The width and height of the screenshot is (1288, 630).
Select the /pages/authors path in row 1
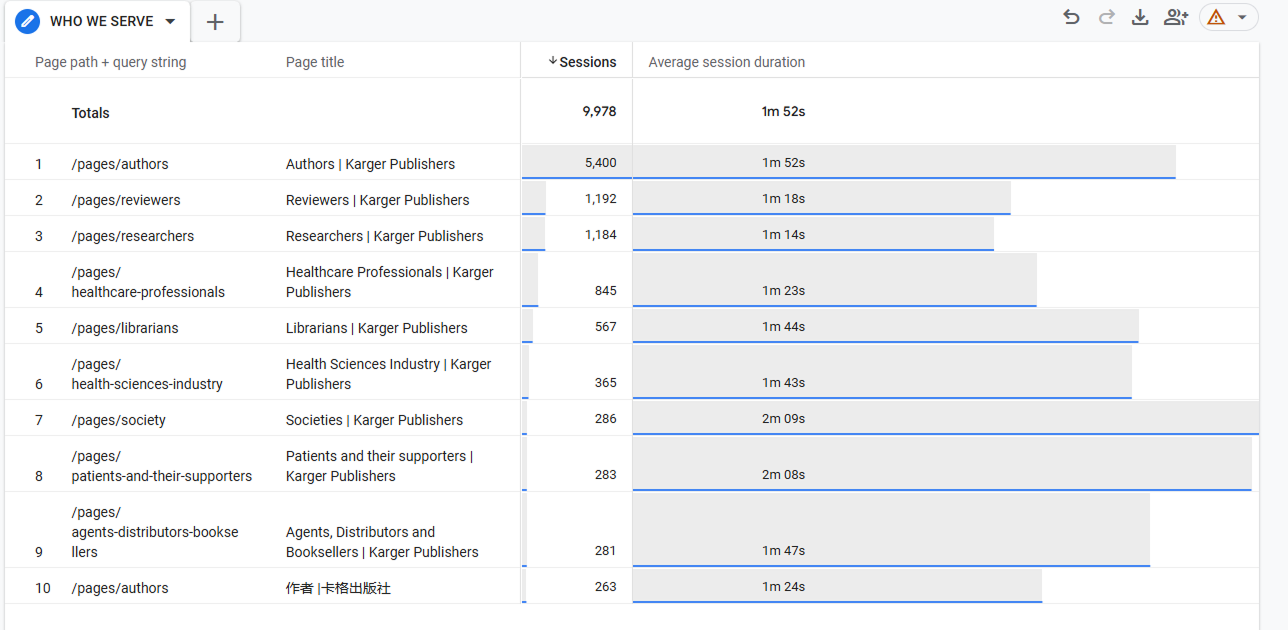(x=120, y=164)
